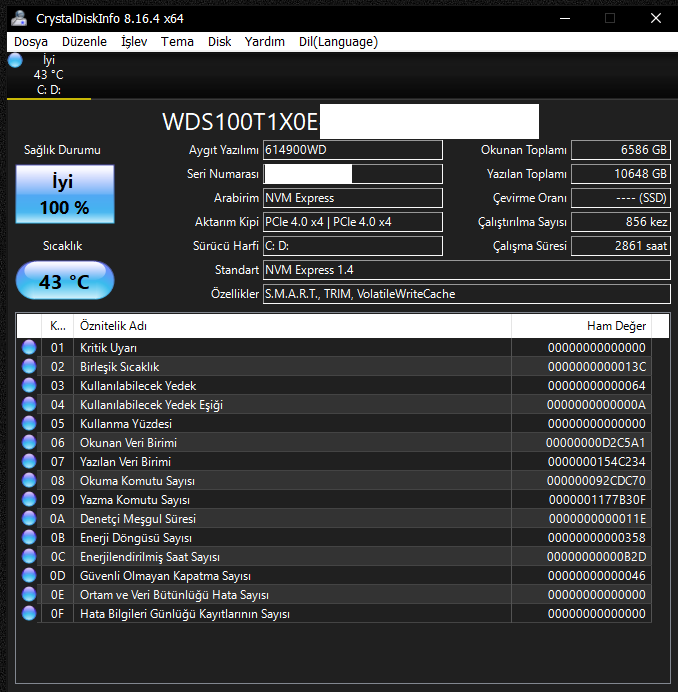The image size is (678, 692).
Task: Select the Birleşik Sıcaklık attribute name
Action: coord(119,367)
